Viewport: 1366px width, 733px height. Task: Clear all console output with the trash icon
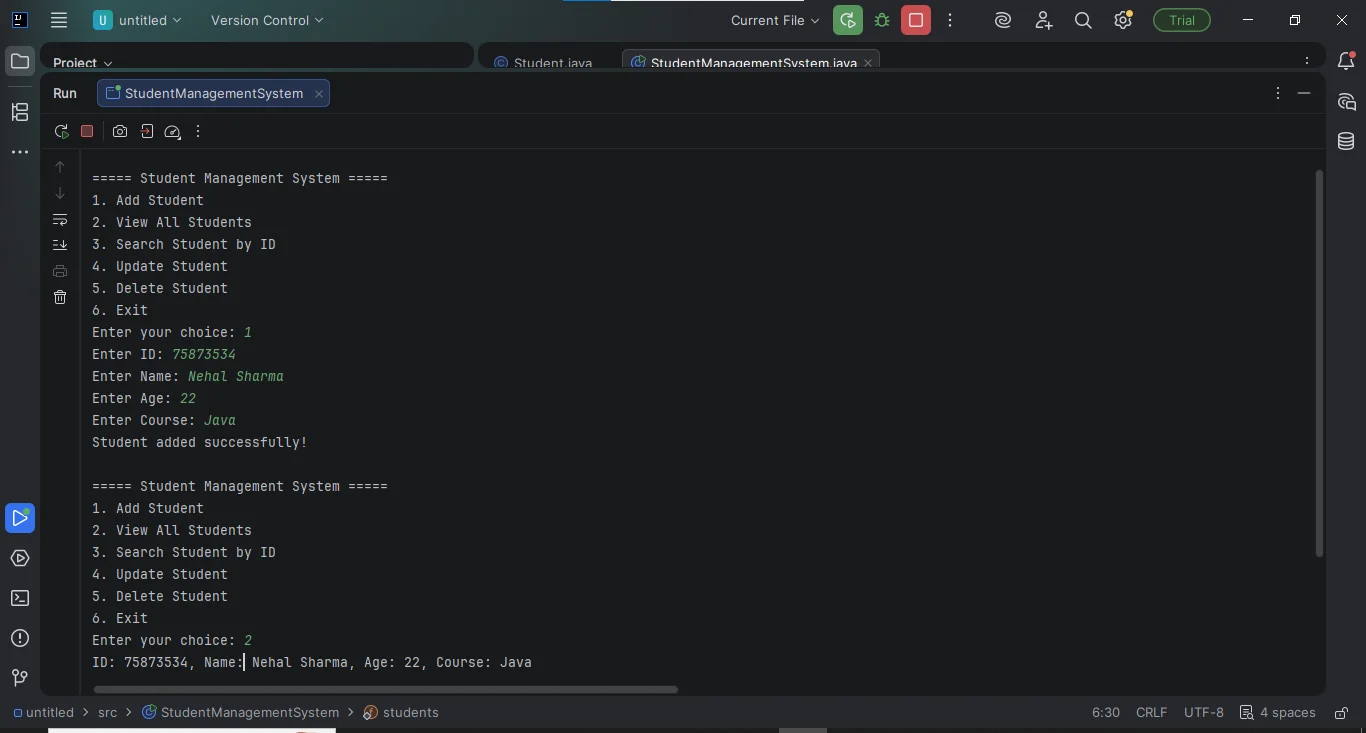coord(60,297)
